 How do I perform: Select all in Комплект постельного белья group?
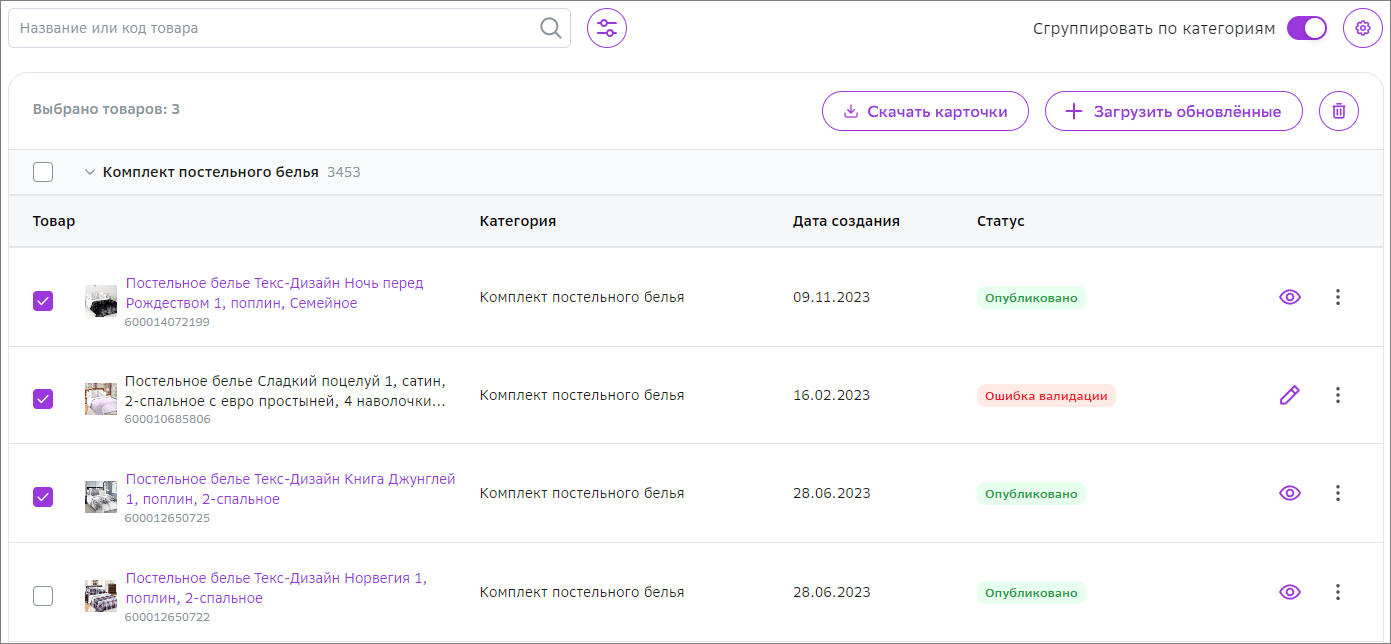[x=43, y=172]
